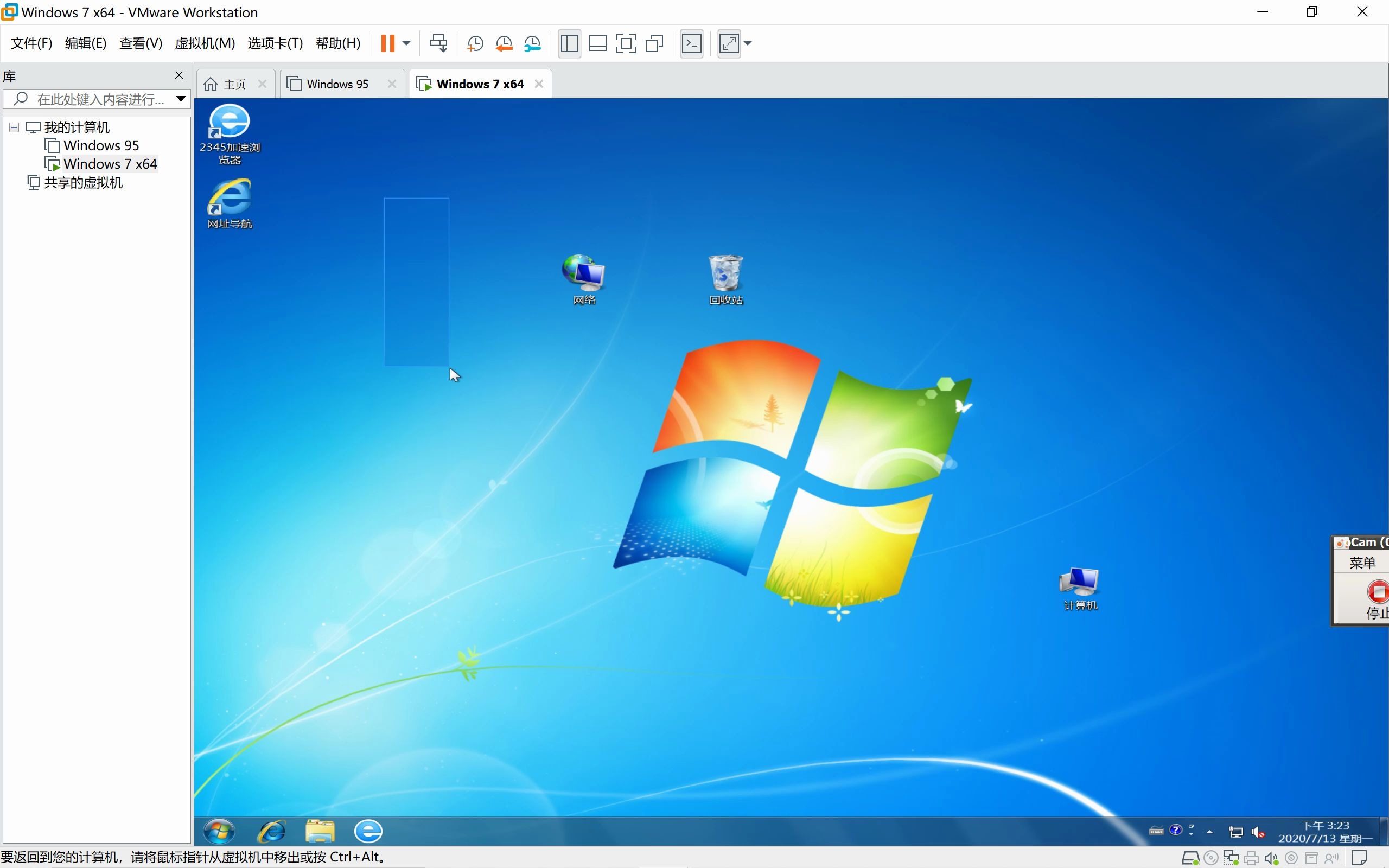Open the power options dropdown arrow
The image size is (1389, 868).
point(406,43)
